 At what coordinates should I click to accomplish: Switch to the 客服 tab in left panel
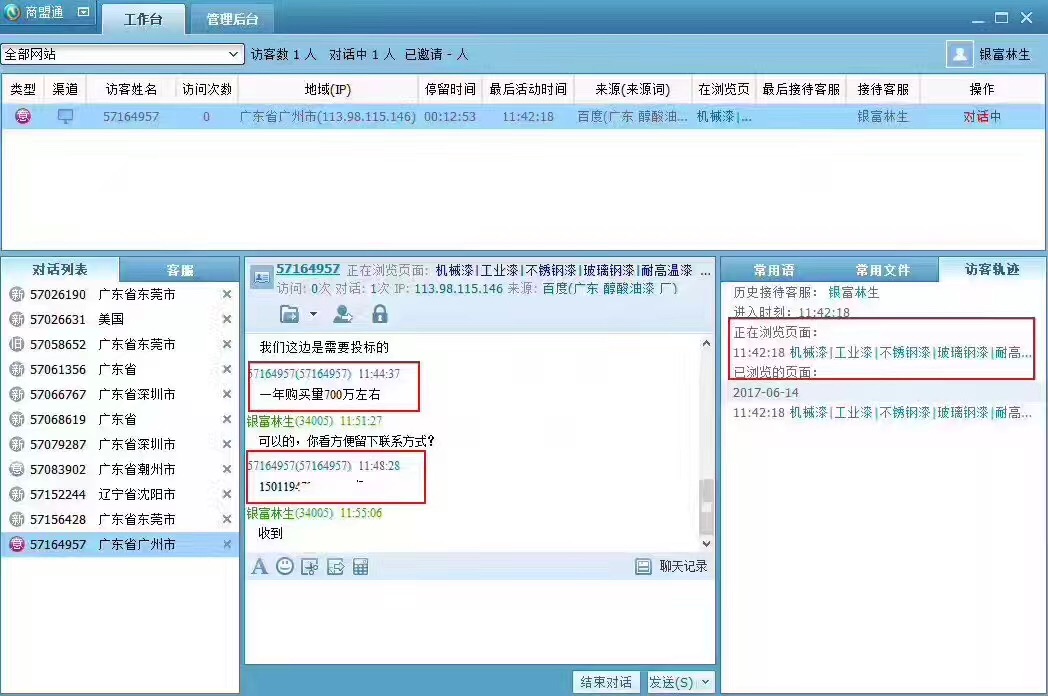pos(178,268)
